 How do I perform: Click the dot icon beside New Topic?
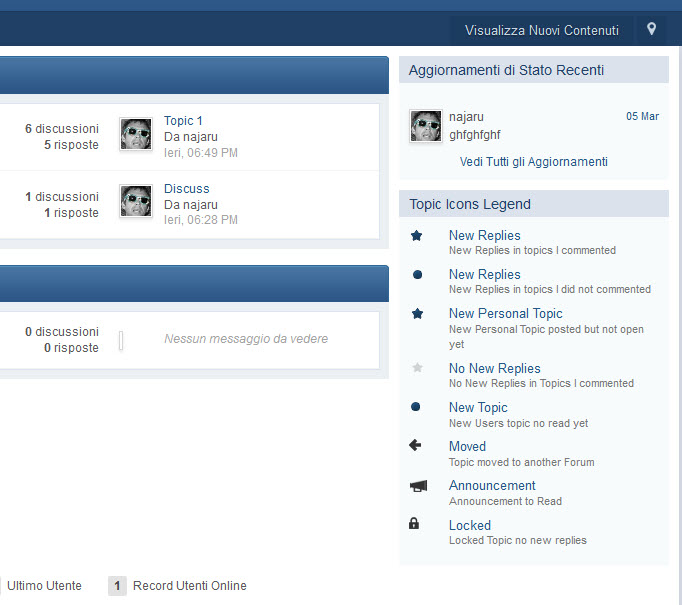417,408
